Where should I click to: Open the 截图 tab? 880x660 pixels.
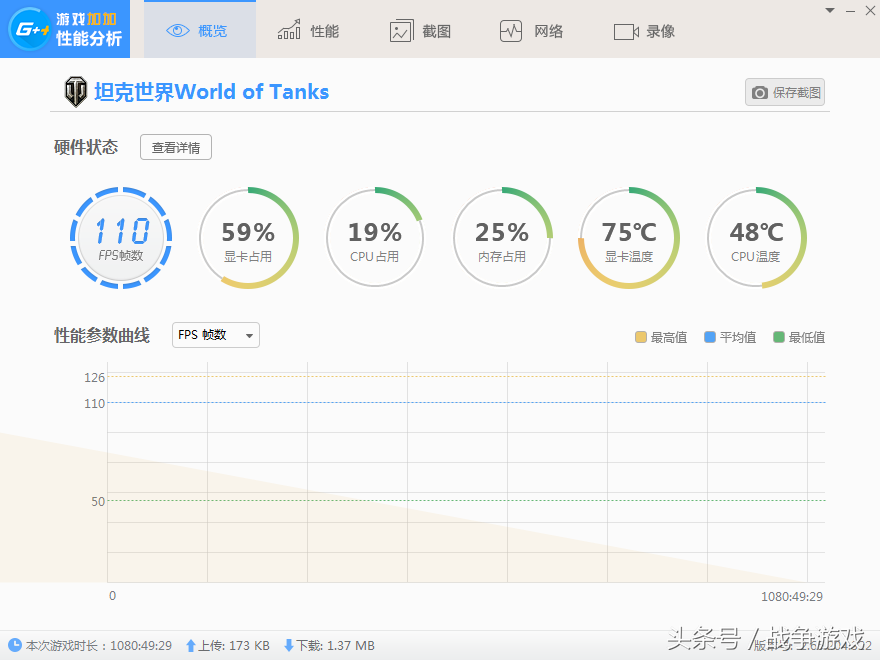(x=420, y=31)
